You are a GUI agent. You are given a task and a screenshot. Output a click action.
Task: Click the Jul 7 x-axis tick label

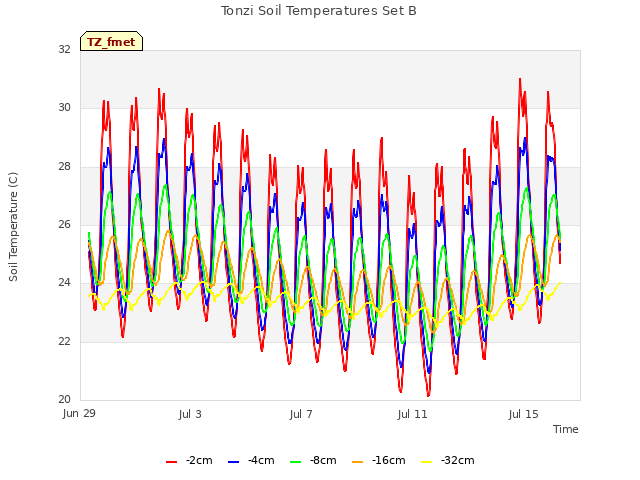(x=301, y=414)
